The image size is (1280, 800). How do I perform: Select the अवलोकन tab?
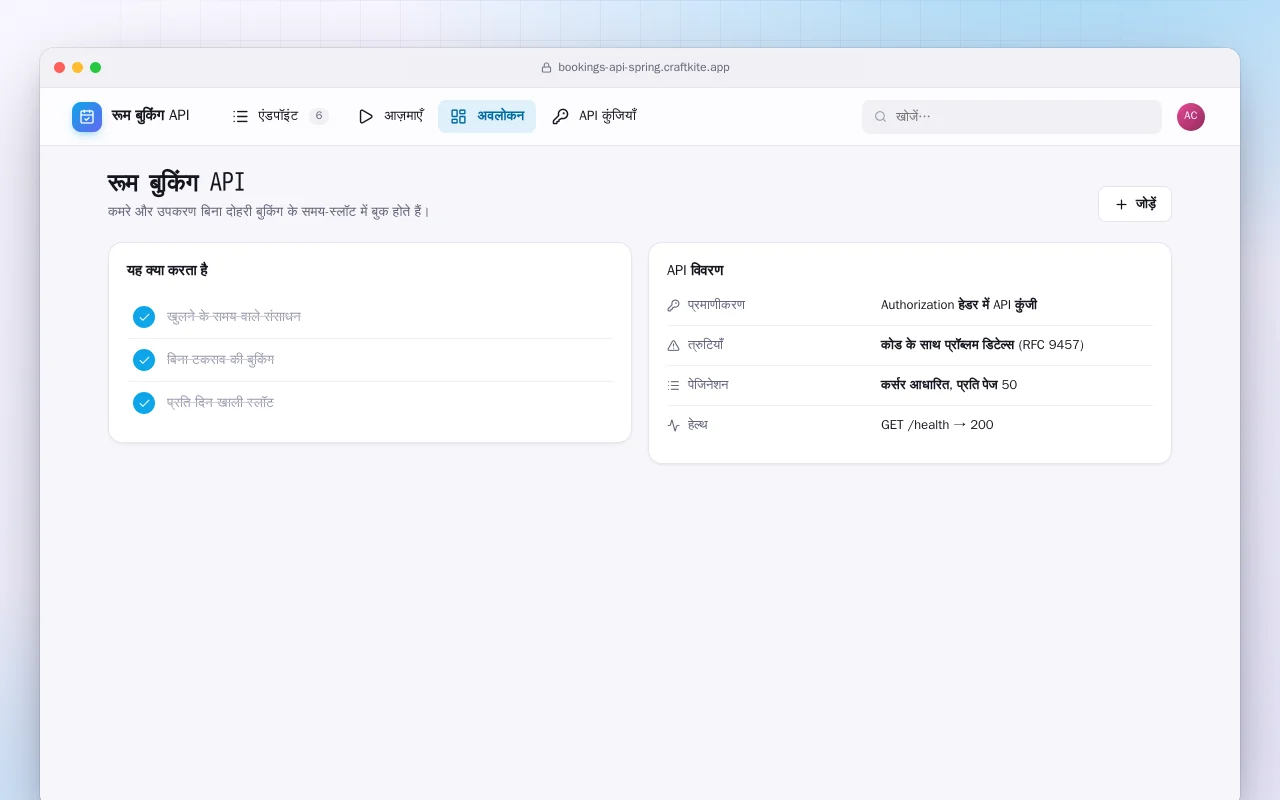tap(487, 116)
